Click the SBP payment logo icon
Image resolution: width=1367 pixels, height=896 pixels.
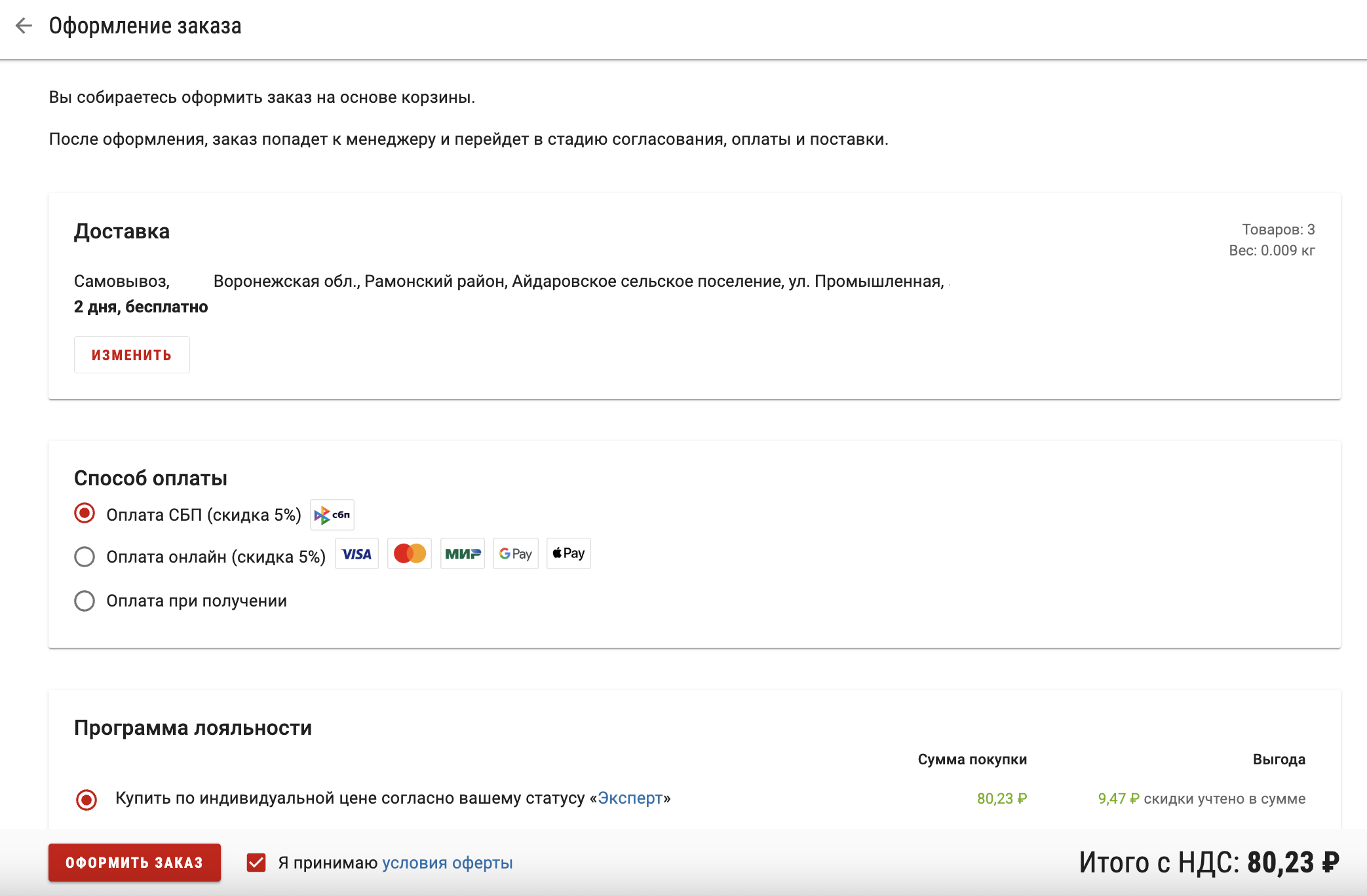point(332,515)
